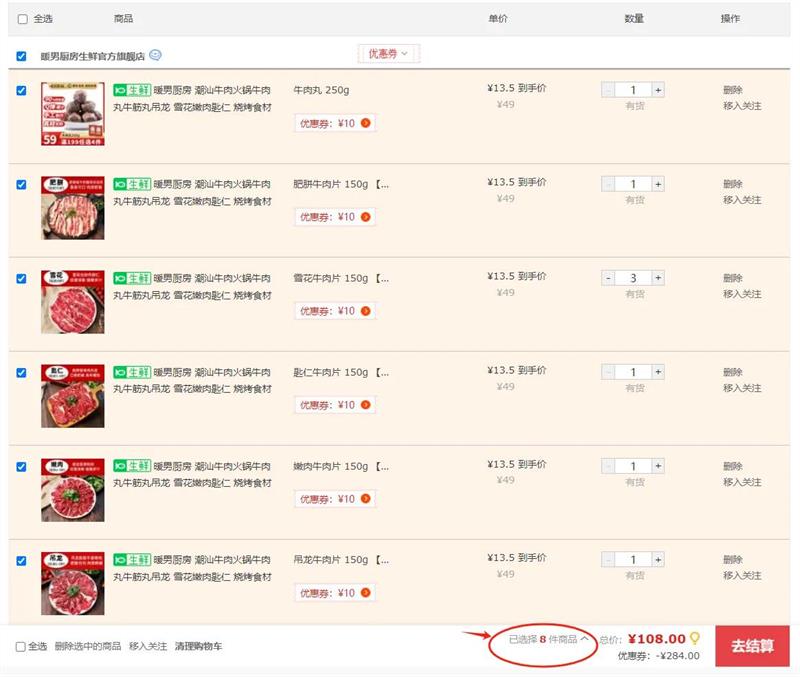
Task: Click 清理购物车 in the bottom bar
Action: click(x=198, y=646)
